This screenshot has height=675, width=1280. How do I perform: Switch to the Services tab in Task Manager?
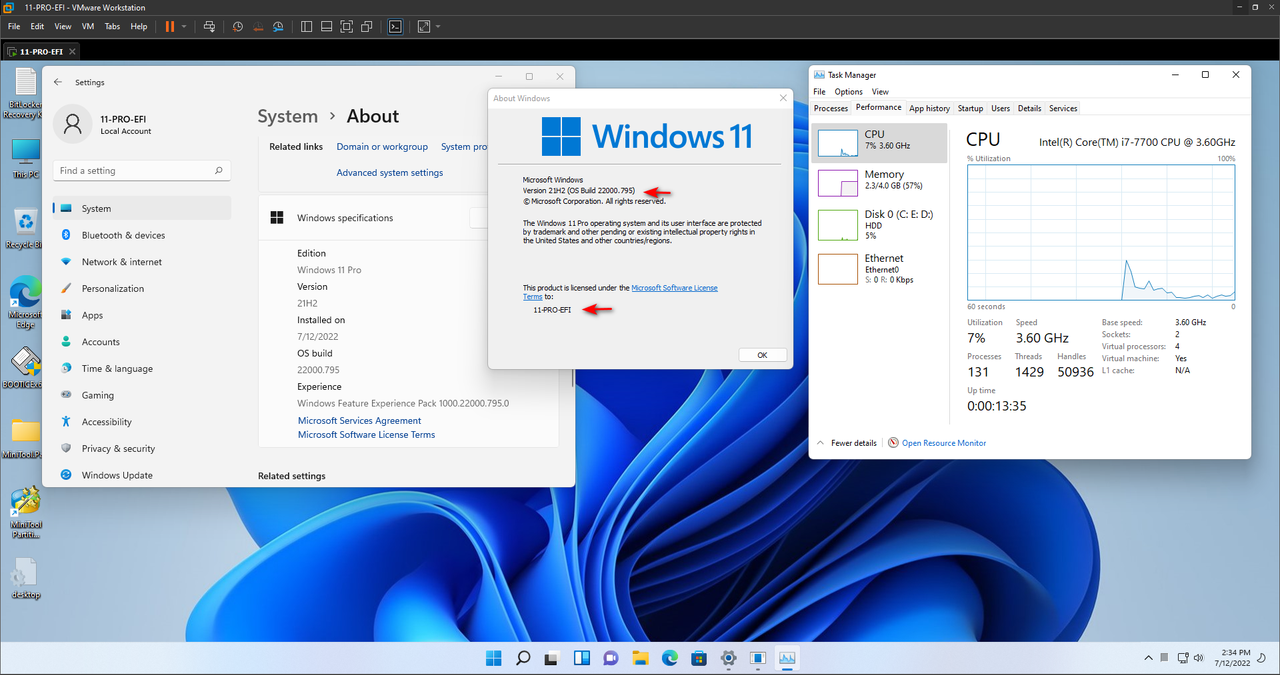(x=1063, y=108)
